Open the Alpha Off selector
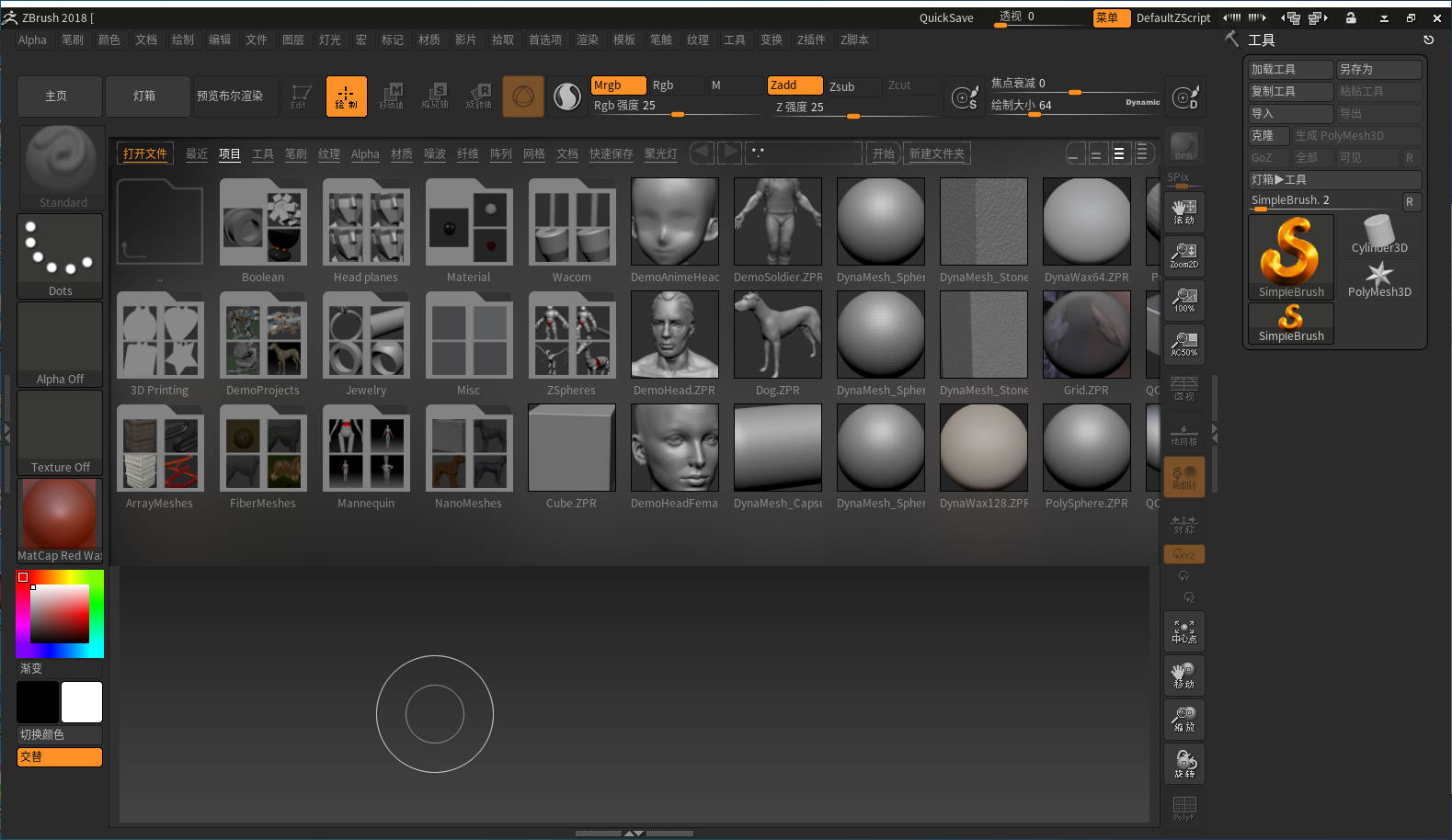The height and width of the screenshot is (840, 1452). coord(60,345)
